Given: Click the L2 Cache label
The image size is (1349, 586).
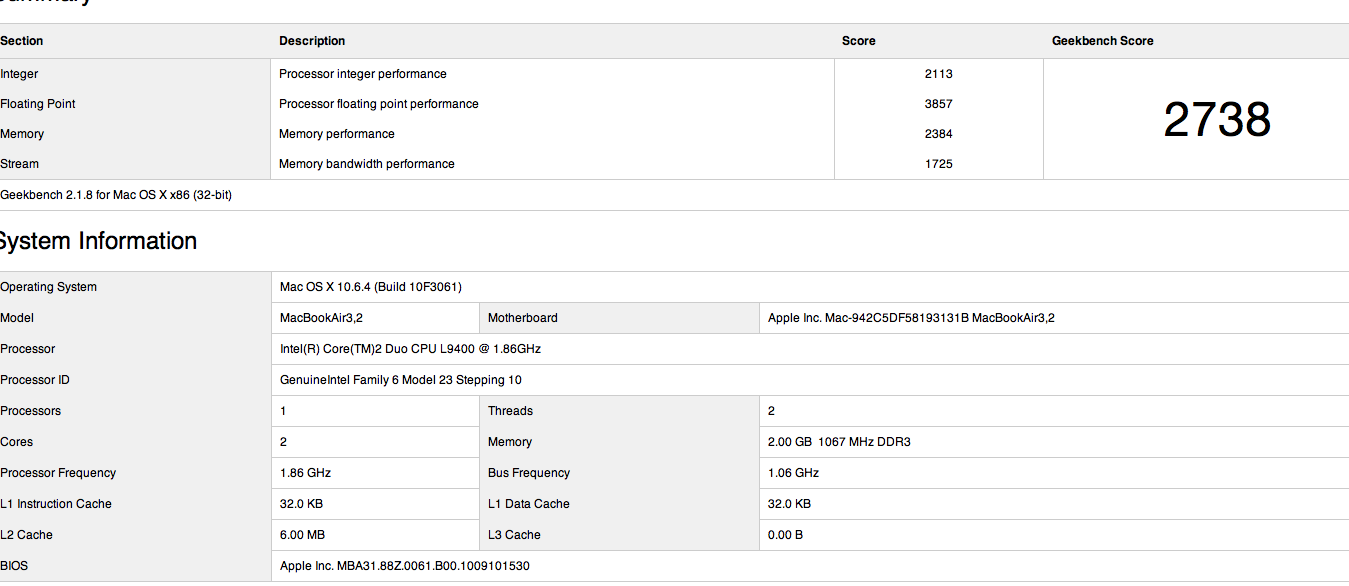Looking at the screenshot, I should point(27,535).
